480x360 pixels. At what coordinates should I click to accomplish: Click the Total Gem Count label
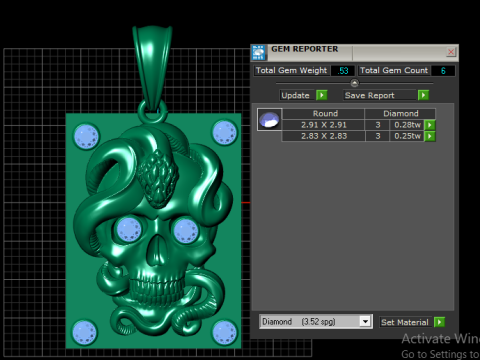pos(394,71)
